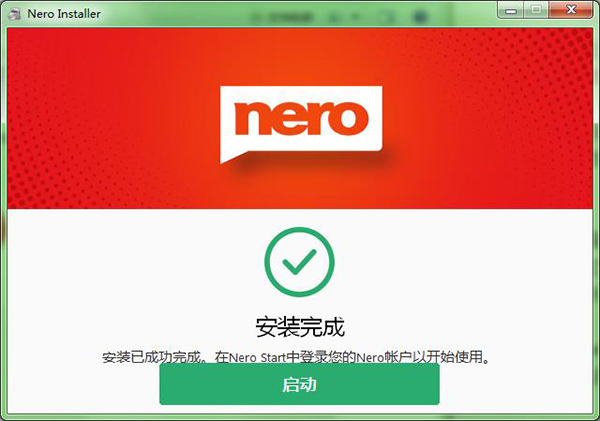Viewport: 600px width, 421px height.
Task: Click the green checkmark success icon
Action: (x=299, y=262)
